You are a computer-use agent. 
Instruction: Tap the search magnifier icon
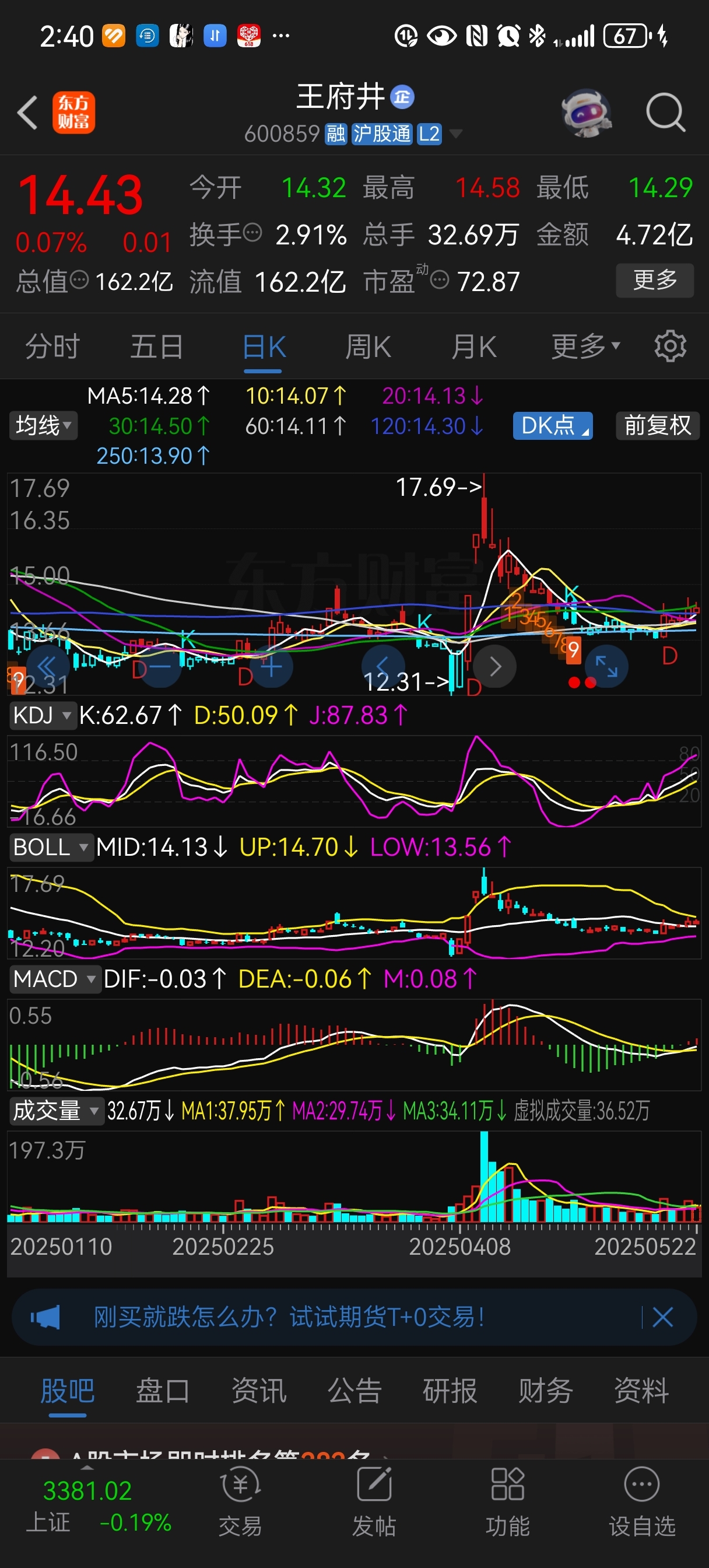click(x=665, y=113)
